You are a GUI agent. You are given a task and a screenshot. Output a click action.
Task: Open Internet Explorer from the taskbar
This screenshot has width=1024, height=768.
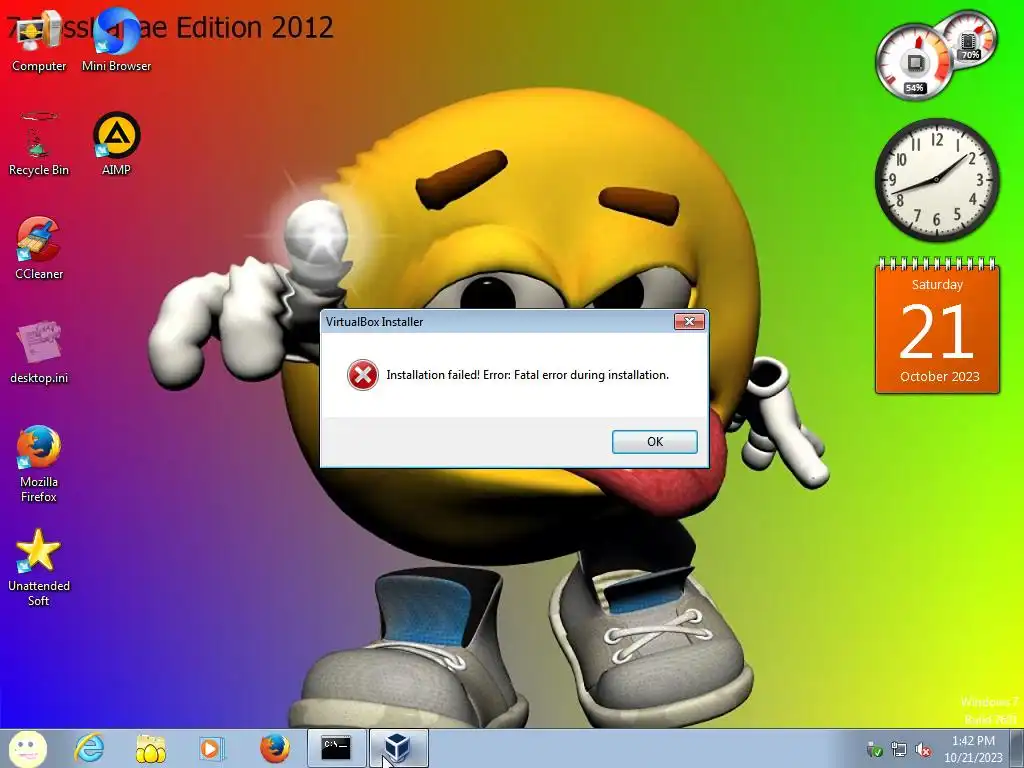pos(89,748)
